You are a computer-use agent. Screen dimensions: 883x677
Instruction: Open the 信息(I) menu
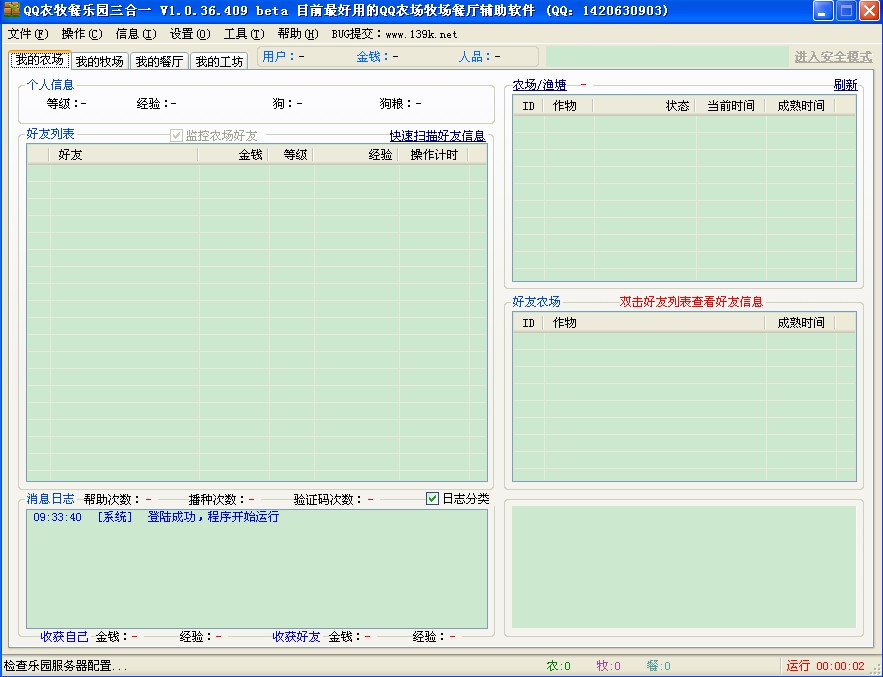pyautogui.click(x=136, y=34)
